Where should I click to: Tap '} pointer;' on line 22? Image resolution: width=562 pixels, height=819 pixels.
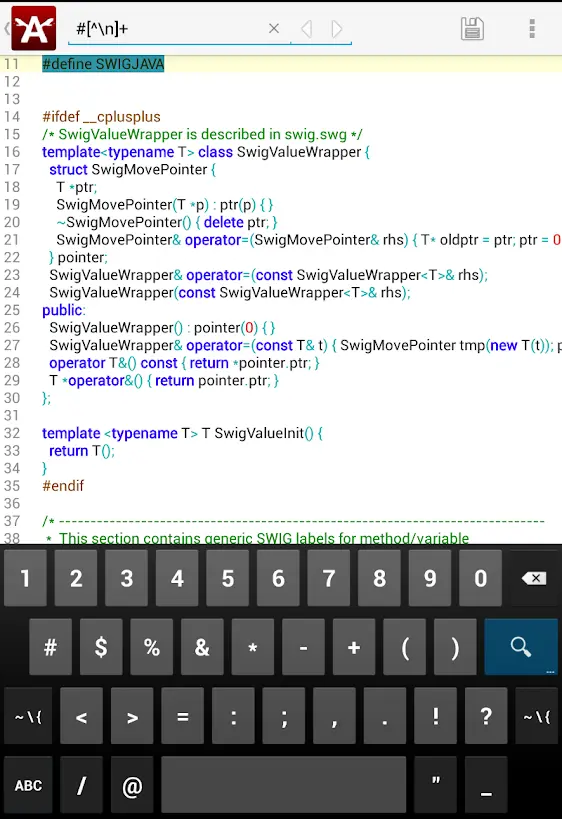tap(78, 258)
